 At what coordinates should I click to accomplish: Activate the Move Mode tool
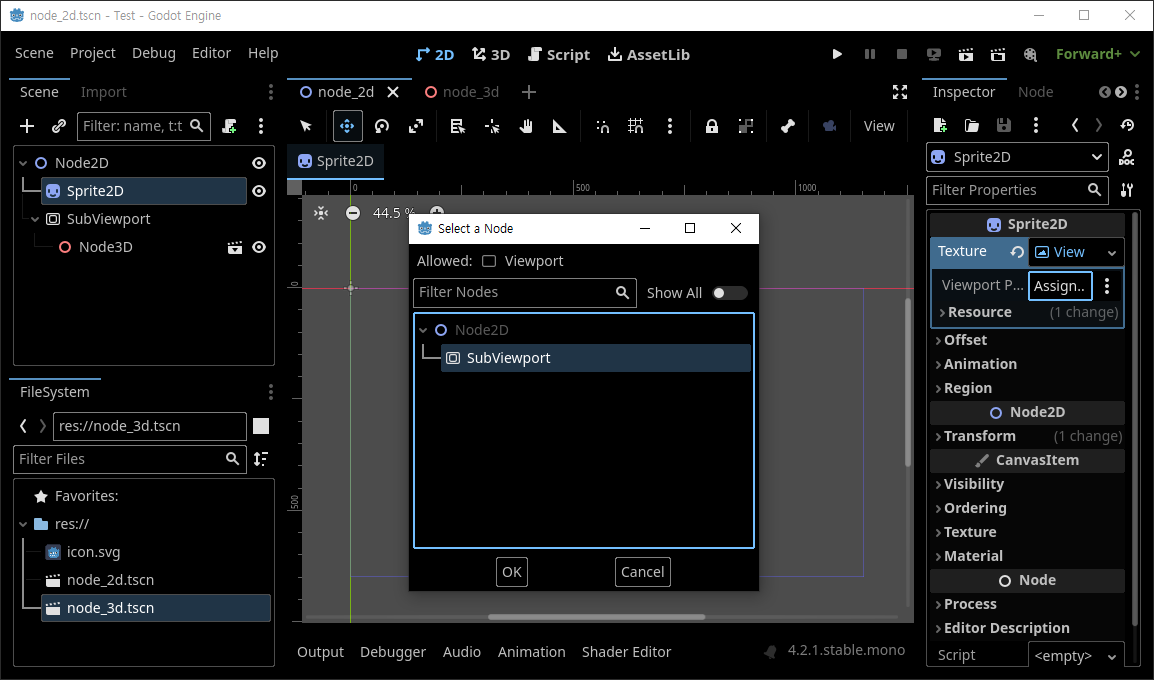[347, 126]
